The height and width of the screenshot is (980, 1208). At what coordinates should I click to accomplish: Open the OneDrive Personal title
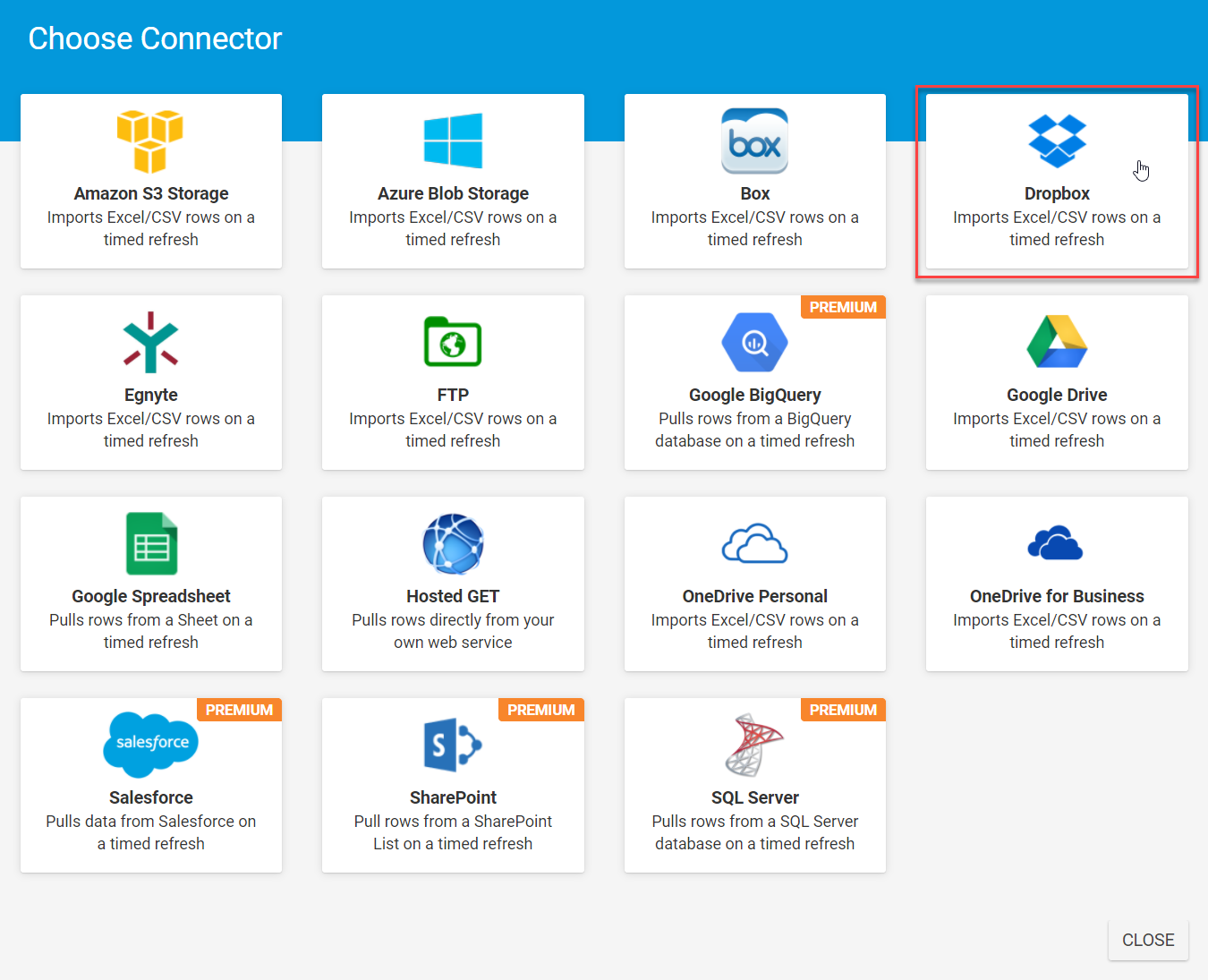(755, 596)
